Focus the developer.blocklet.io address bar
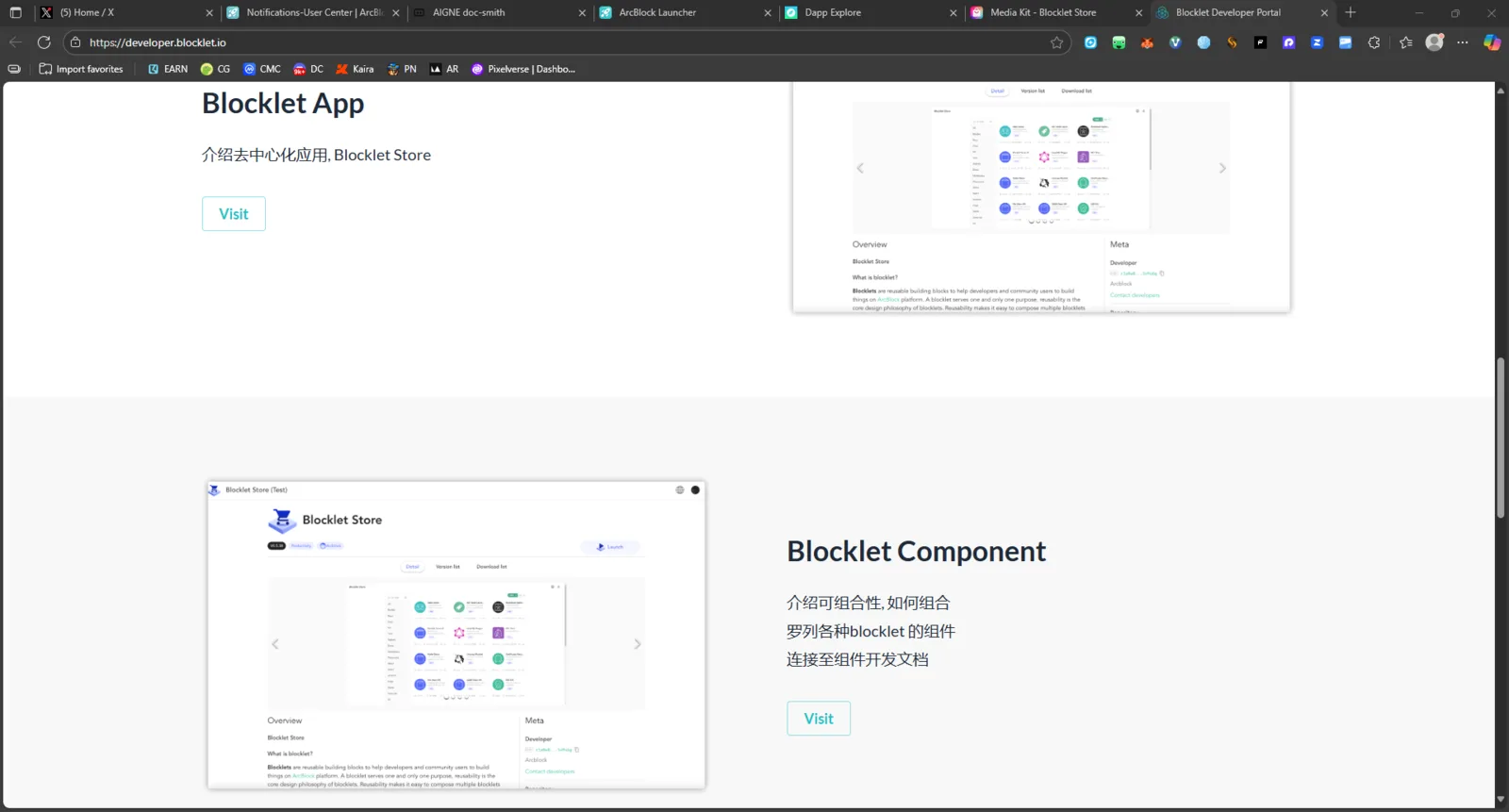The image size is (1509, 812). [x=566, y=42]
